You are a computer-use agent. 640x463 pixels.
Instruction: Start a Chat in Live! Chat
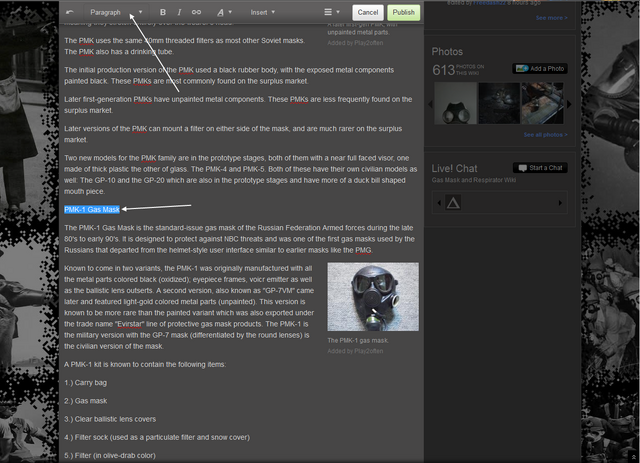point(540,168)
